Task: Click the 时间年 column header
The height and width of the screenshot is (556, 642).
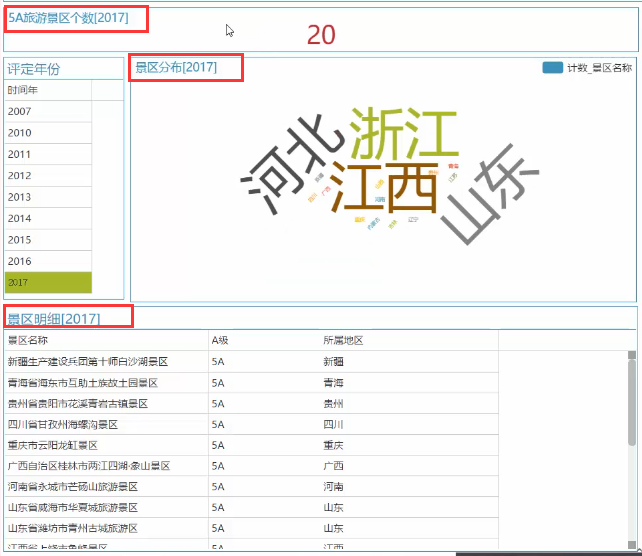Action: pos(48,90)
